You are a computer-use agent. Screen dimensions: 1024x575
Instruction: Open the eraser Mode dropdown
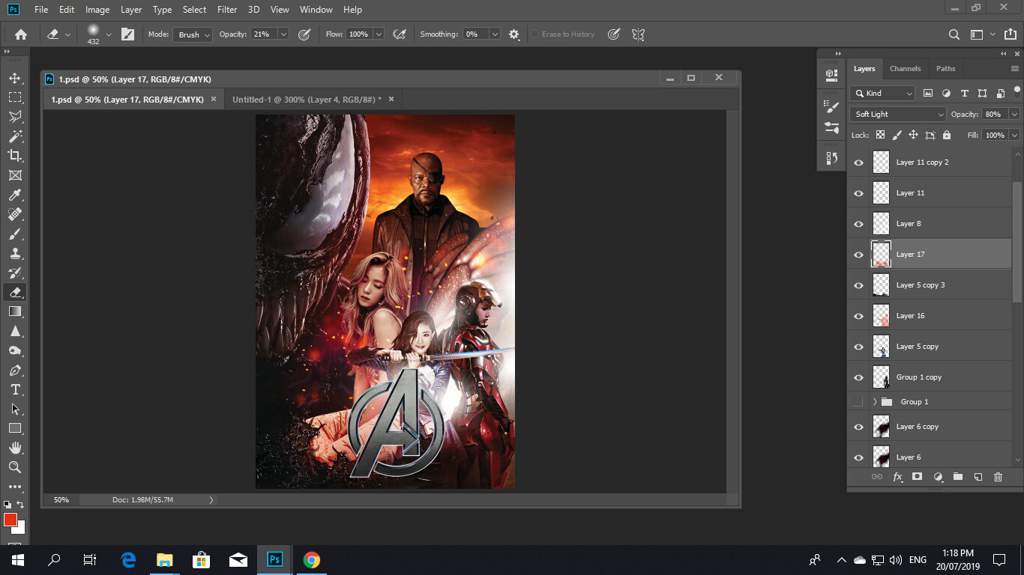192,35
